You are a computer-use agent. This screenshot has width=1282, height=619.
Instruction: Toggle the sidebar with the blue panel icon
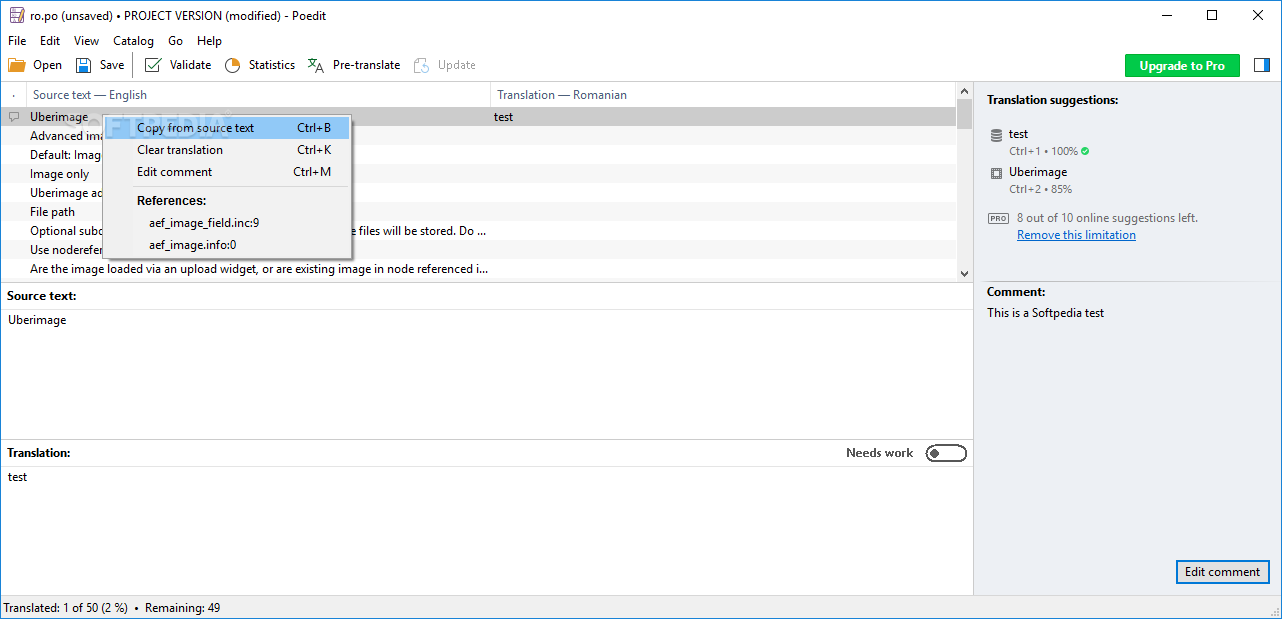[1262, 65]
